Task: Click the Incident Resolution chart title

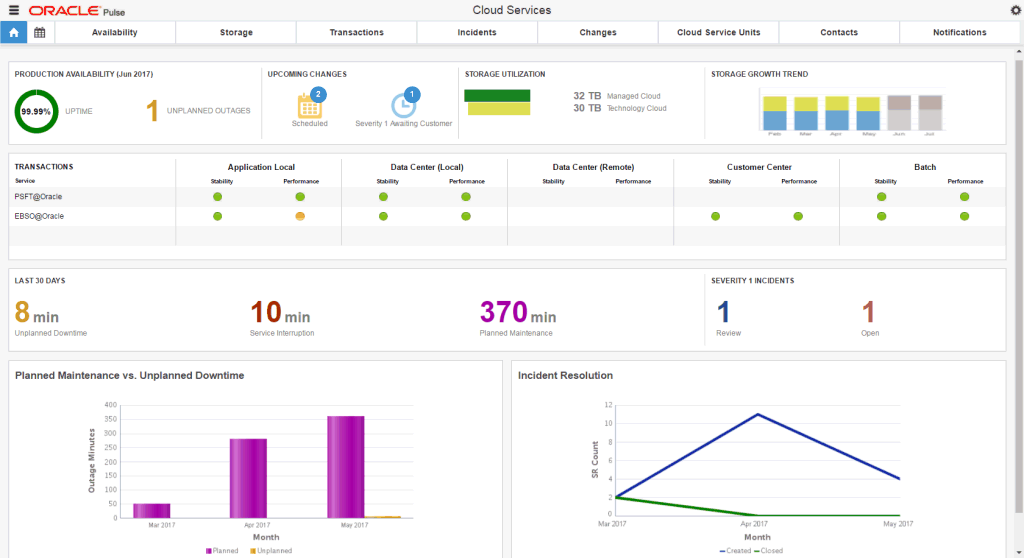Action: pos(565,376)
